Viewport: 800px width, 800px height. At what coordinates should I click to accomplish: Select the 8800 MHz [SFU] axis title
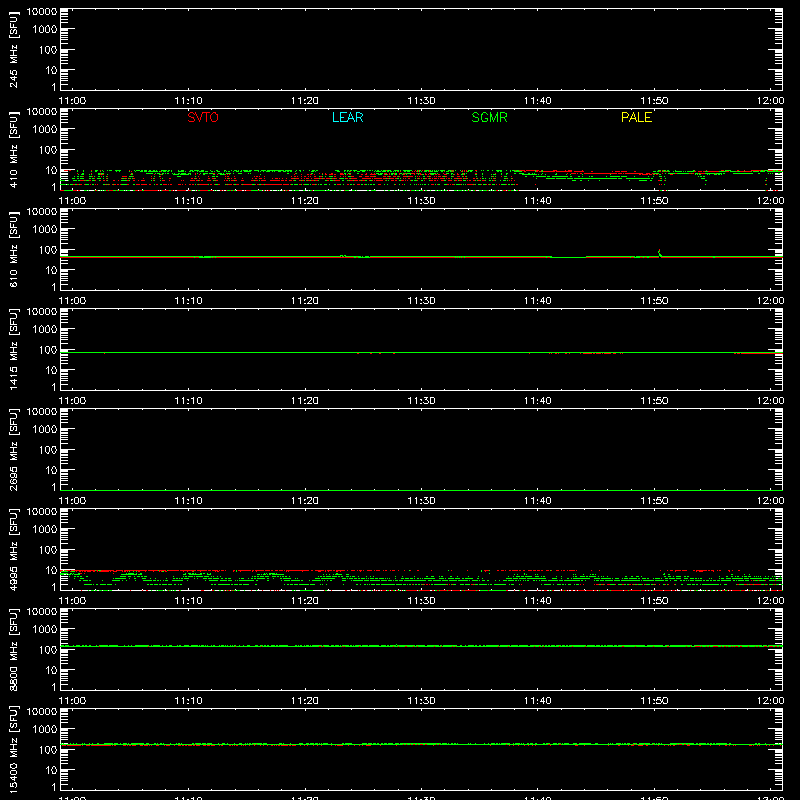point(13,649)
